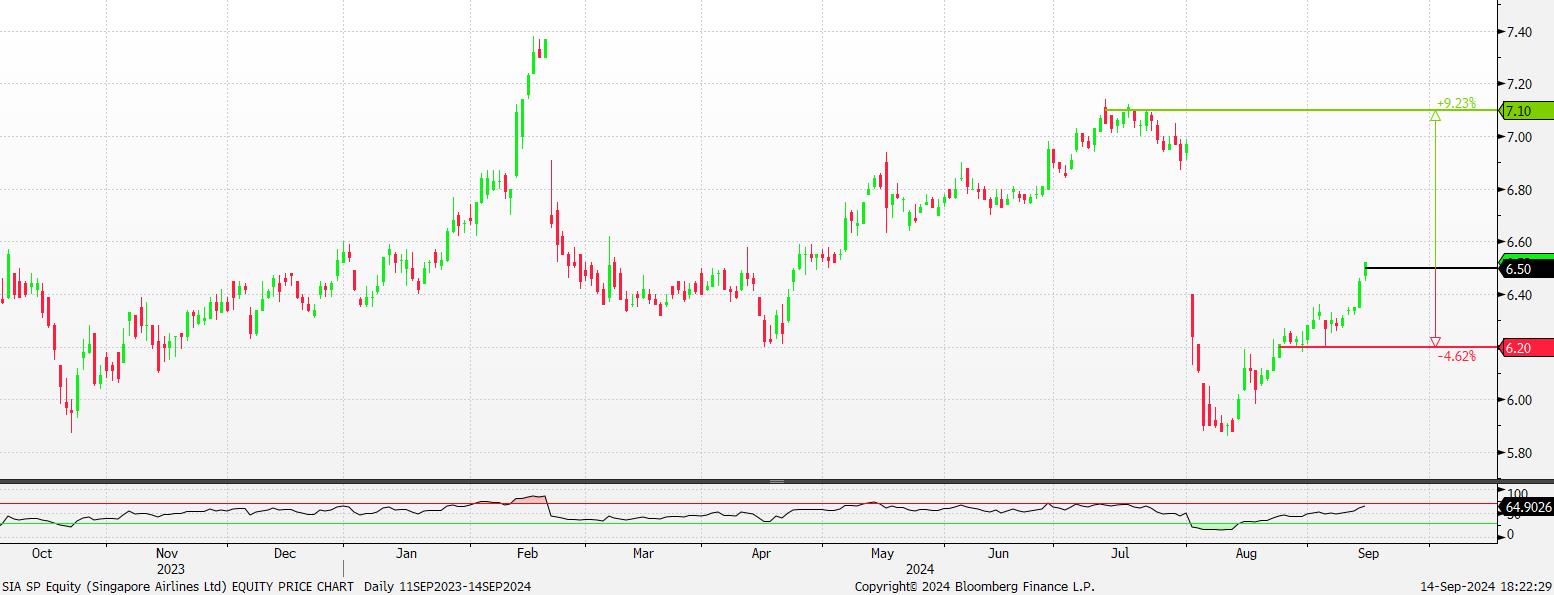
Task: Select the green 7.10 resistance line
Action: 1300,110
